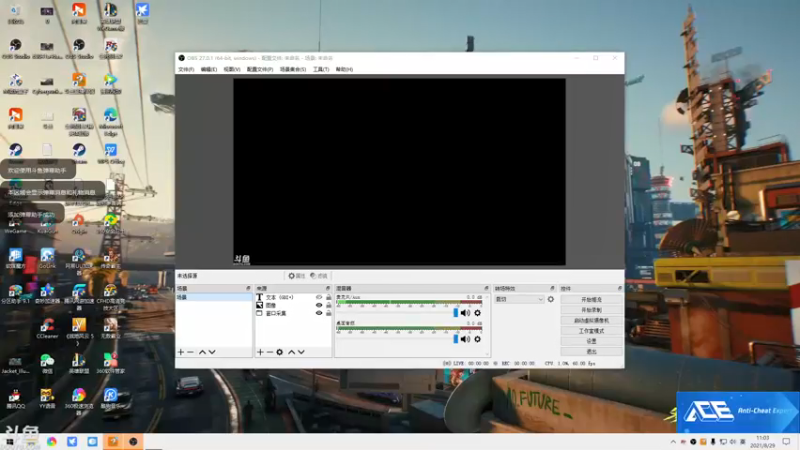800x450 pixels.
Task: Move the selected source up
Action: coord(291,352)
